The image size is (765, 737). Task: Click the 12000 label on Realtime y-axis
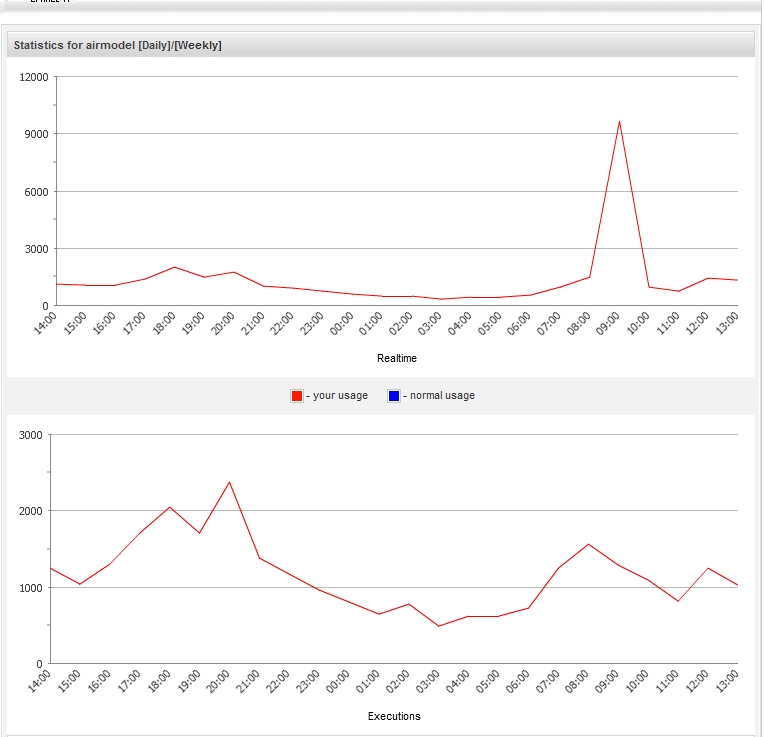(x=34, y=77)
